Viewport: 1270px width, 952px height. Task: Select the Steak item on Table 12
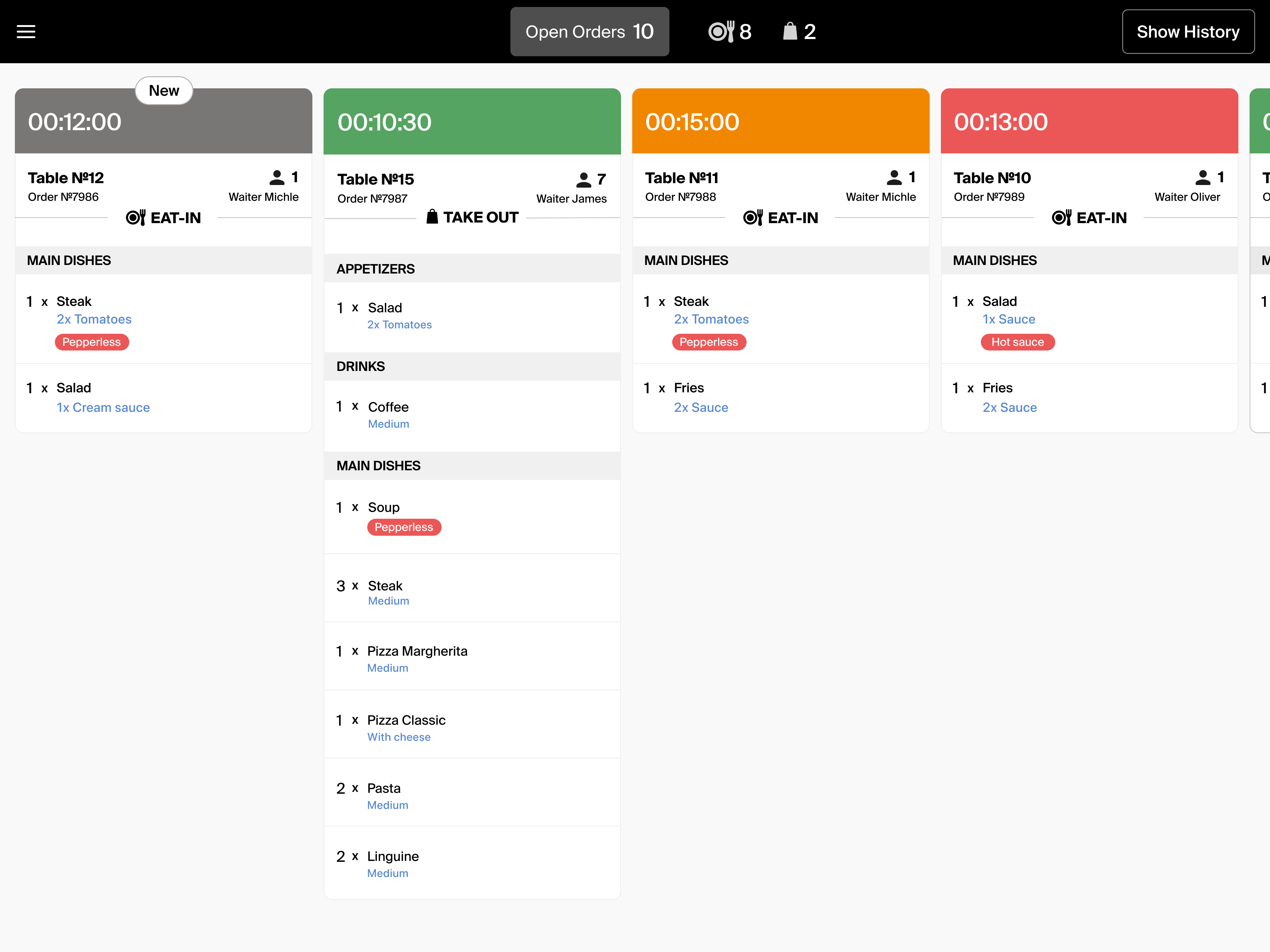click(164, 319)
